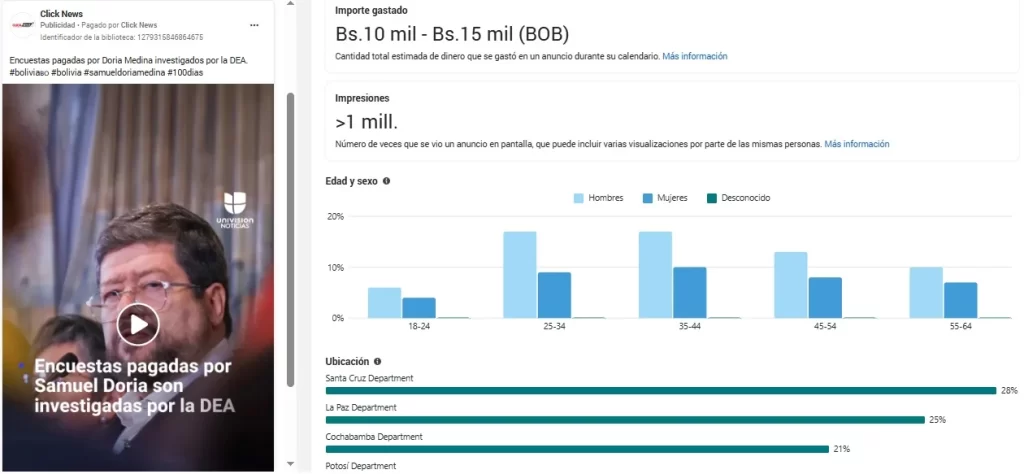Click the Univision Noticias logo on video
The width and height of the screenshot is (1024, 474).
tap(234, 213)
